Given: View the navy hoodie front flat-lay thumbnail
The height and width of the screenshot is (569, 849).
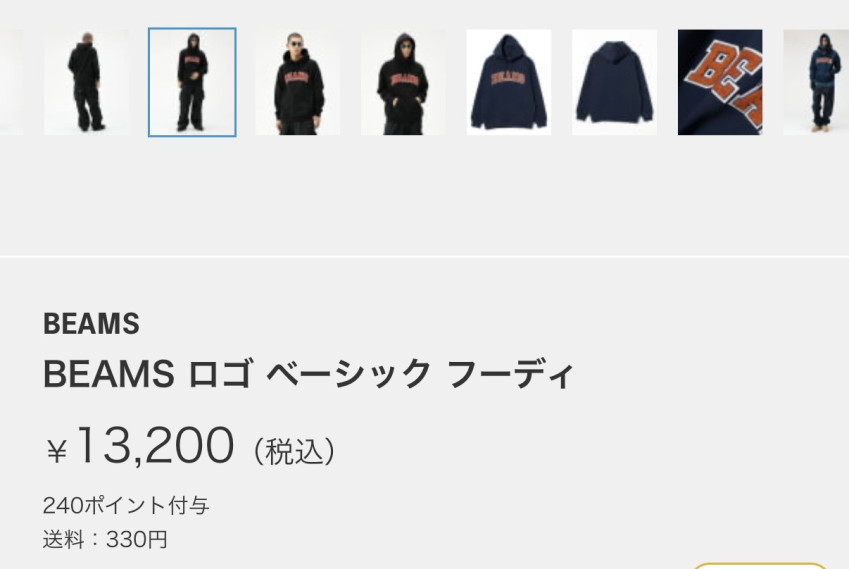Looking at the screenshot, I should tap(509, 82).
